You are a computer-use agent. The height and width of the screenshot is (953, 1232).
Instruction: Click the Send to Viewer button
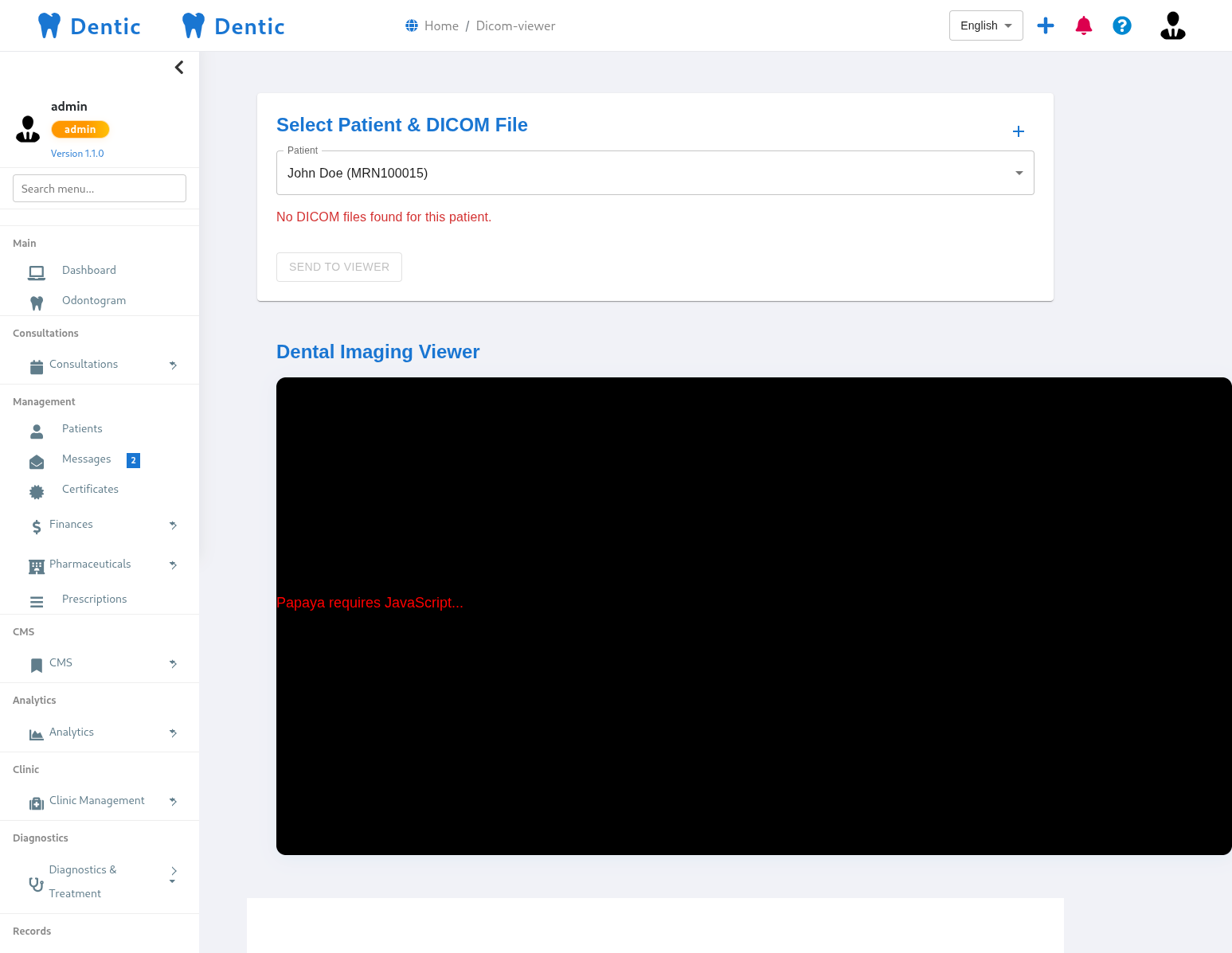pyautogui.click(x=338, y=267)
